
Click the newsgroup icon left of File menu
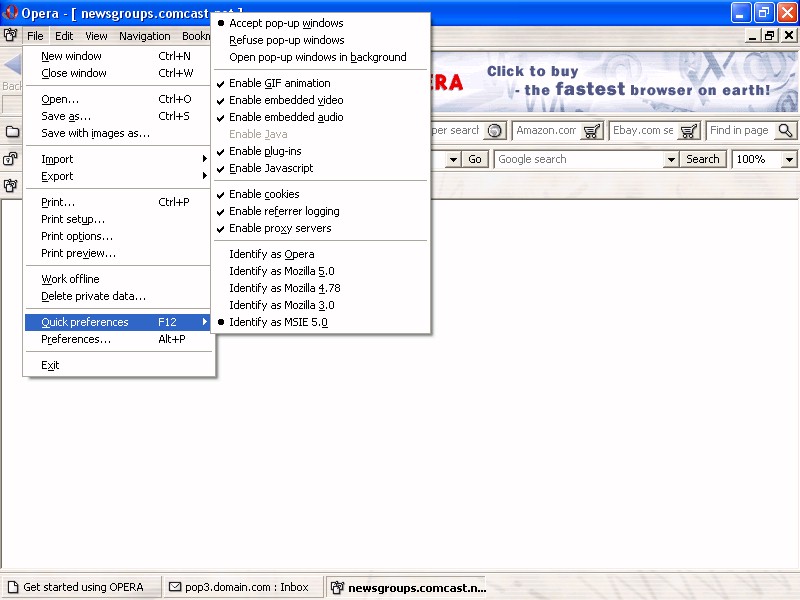pos(11,36)
